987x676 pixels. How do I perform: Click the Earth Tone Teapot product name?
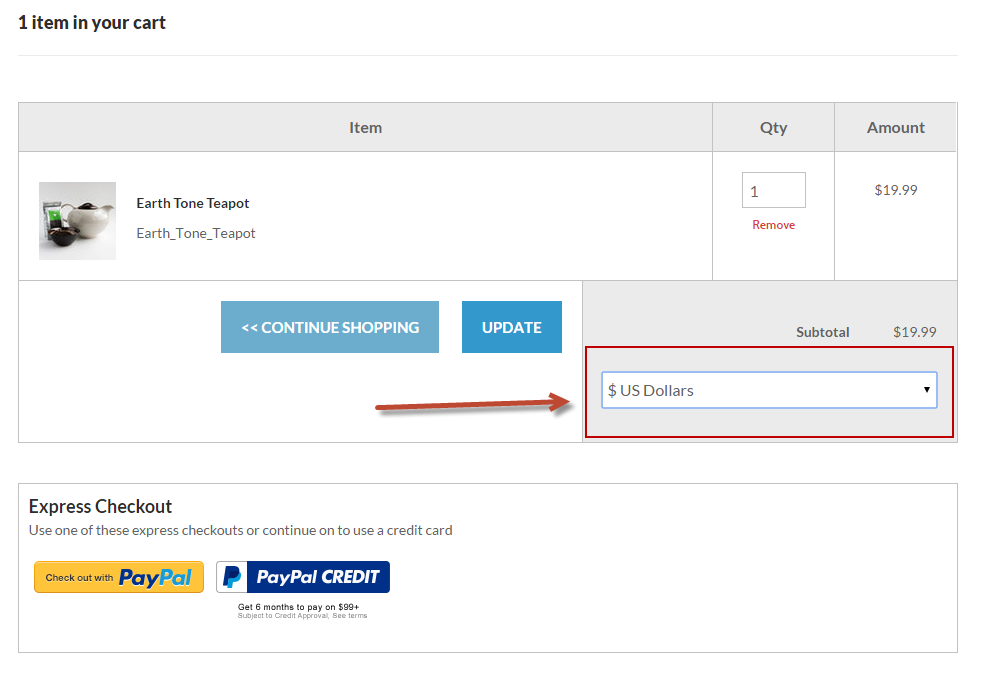193,203
